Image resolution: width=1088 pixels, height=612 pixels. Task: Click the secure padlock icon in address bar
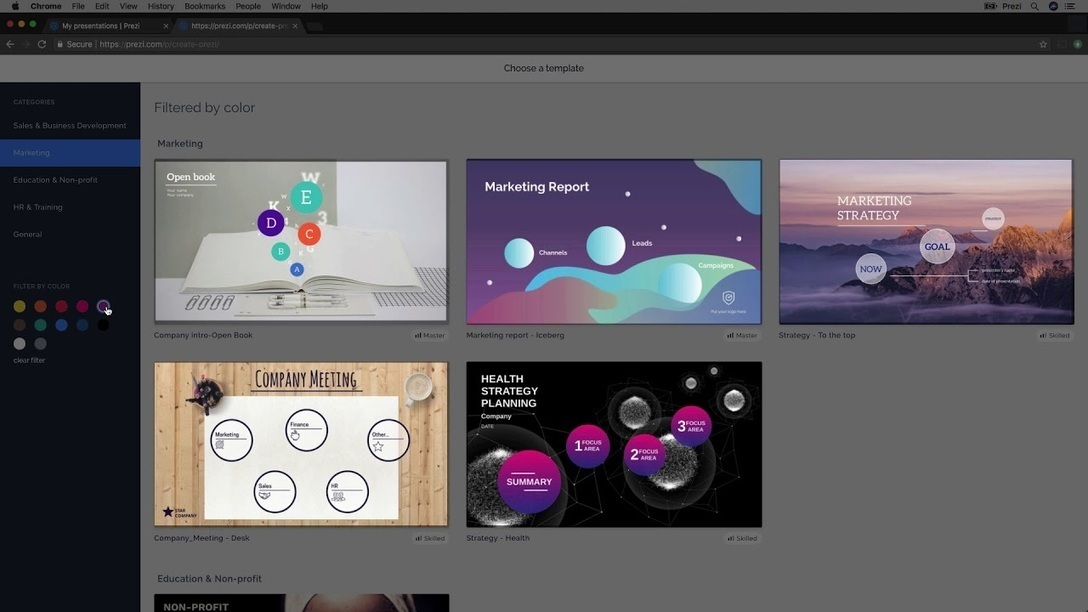click(x=60, y=44)
